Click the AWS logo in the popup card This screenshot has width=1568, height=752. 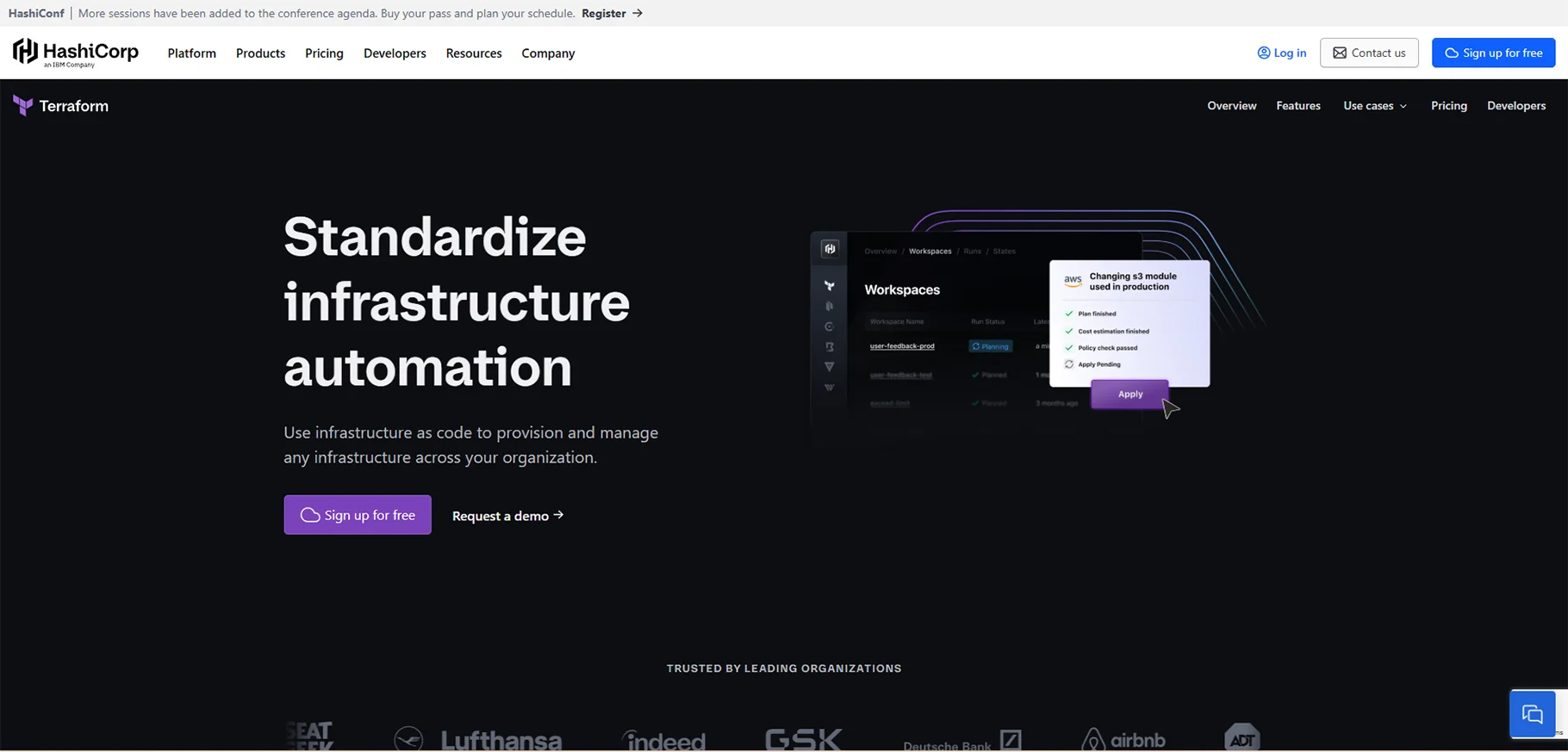(x=1073, y=281)
